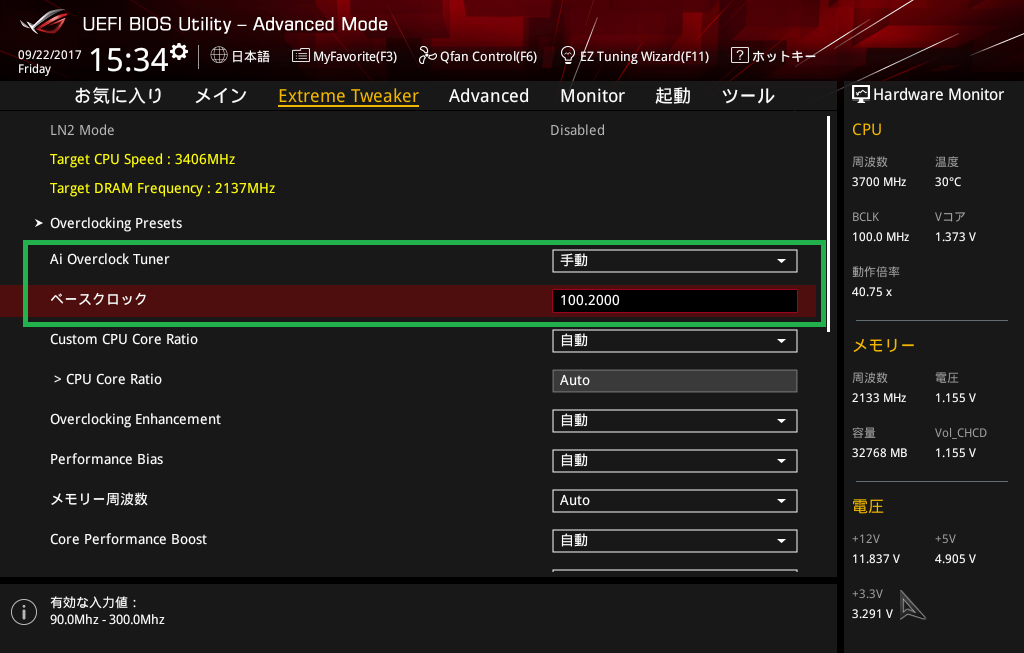This screenshot has height=653, width=1024.
Task: Select the ベースクロック row label
Action: pos(99,299)
